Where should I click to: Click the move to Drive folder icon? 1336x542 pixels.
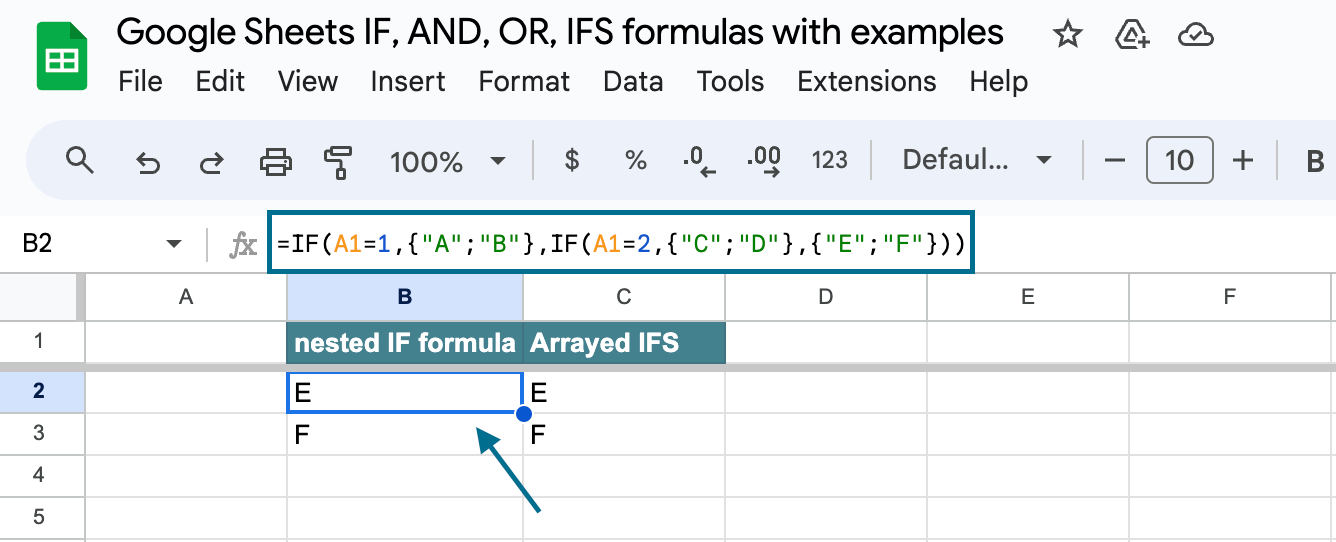[1131, 36]
